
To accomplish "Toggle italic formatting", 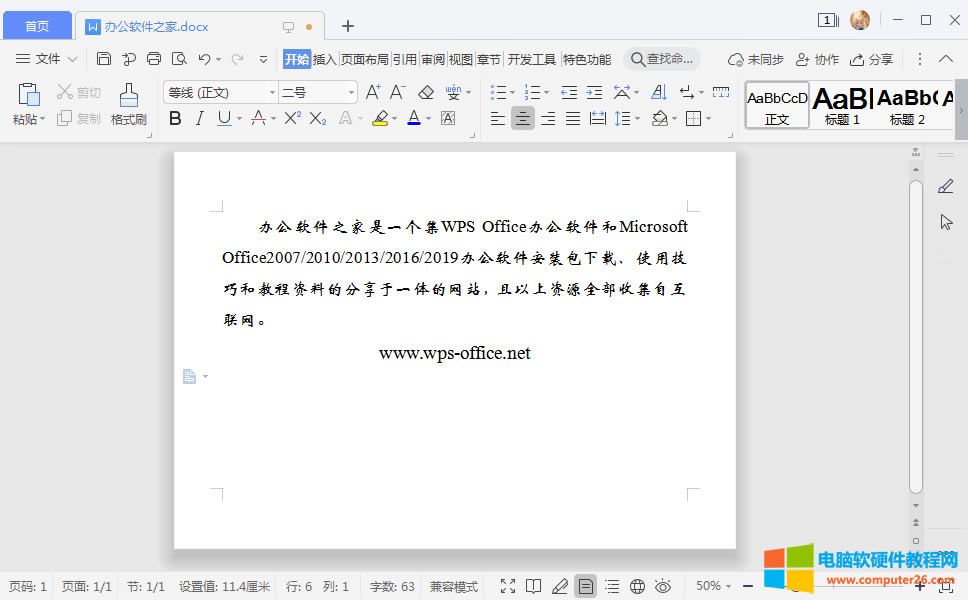I will point(200,118).
